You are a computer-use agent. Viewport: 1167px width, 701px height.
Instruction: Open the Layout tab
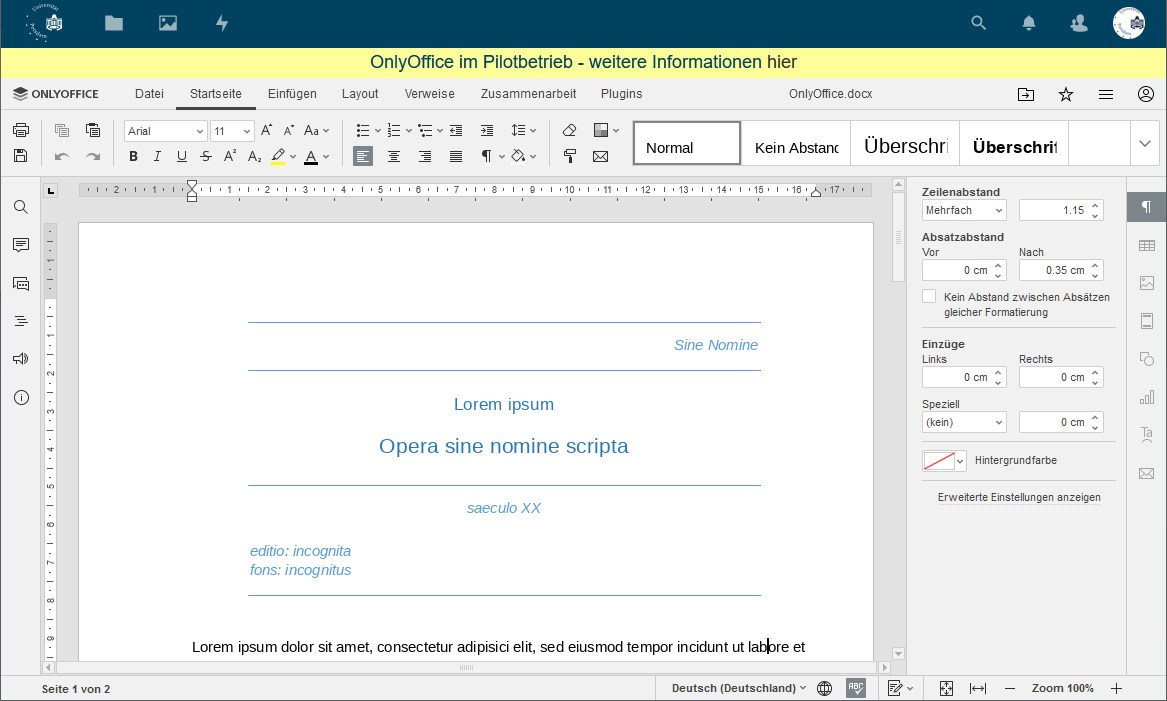[360, 94]
